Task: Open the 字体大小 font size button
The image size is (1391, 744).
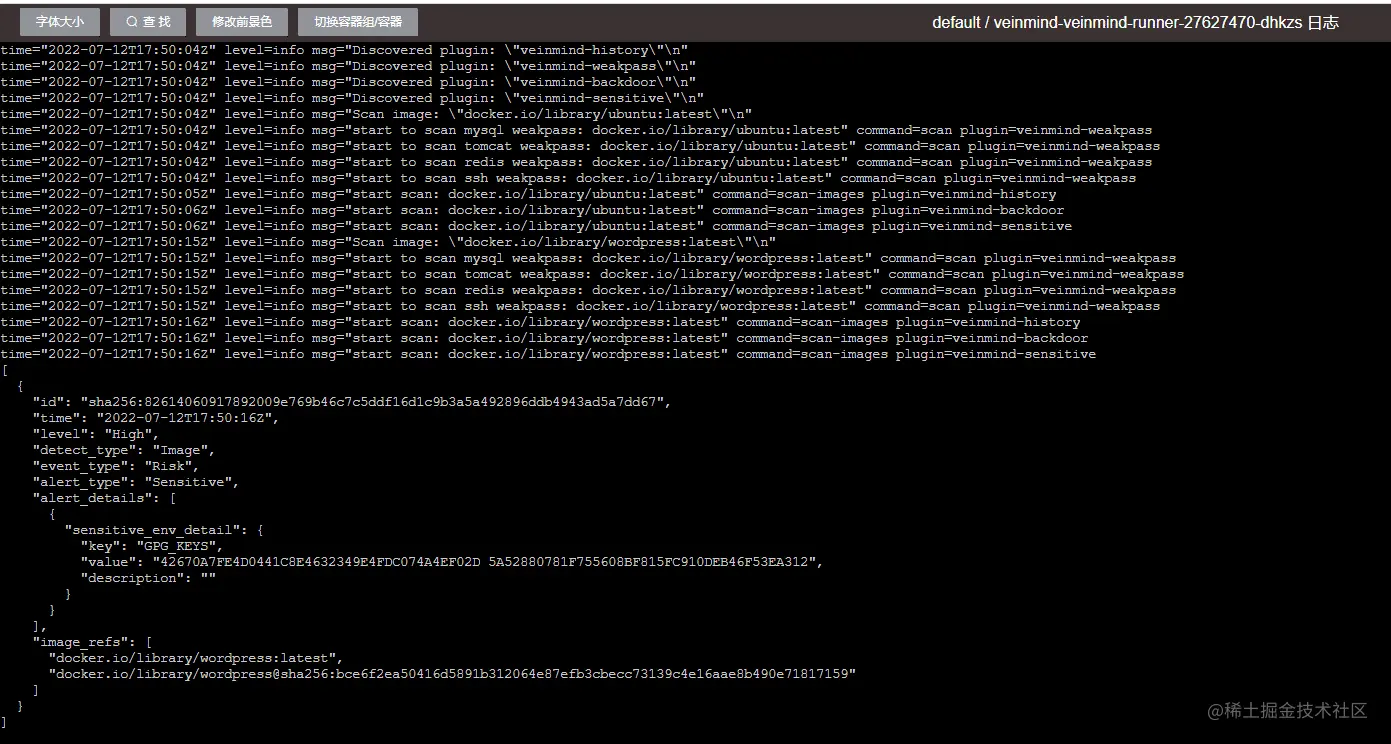Action: [x=59, y=22]
